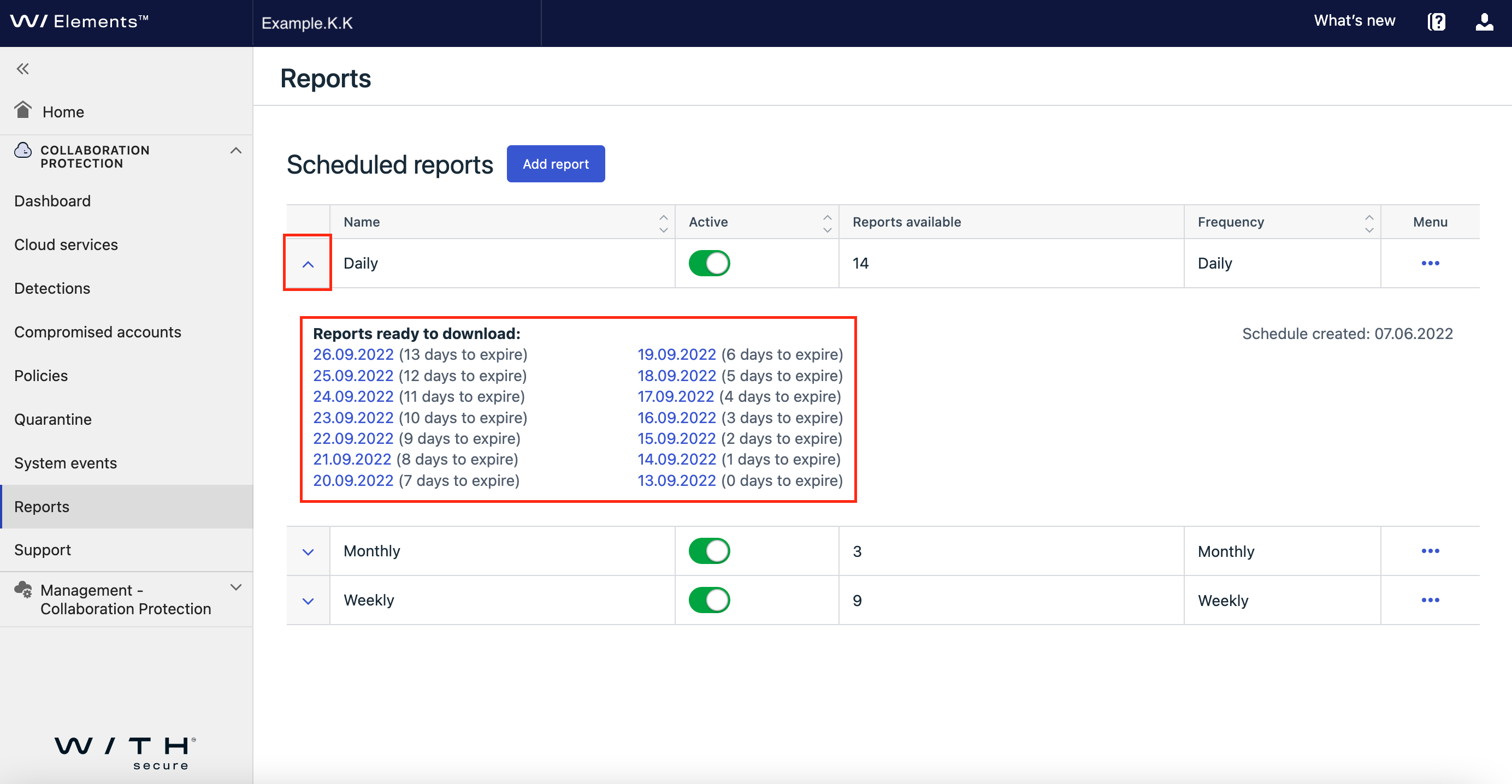Image resolution: width=1512 pixels, height=784 pixels.
Task: Select Reports in sidebar
Action: [126, 507]
